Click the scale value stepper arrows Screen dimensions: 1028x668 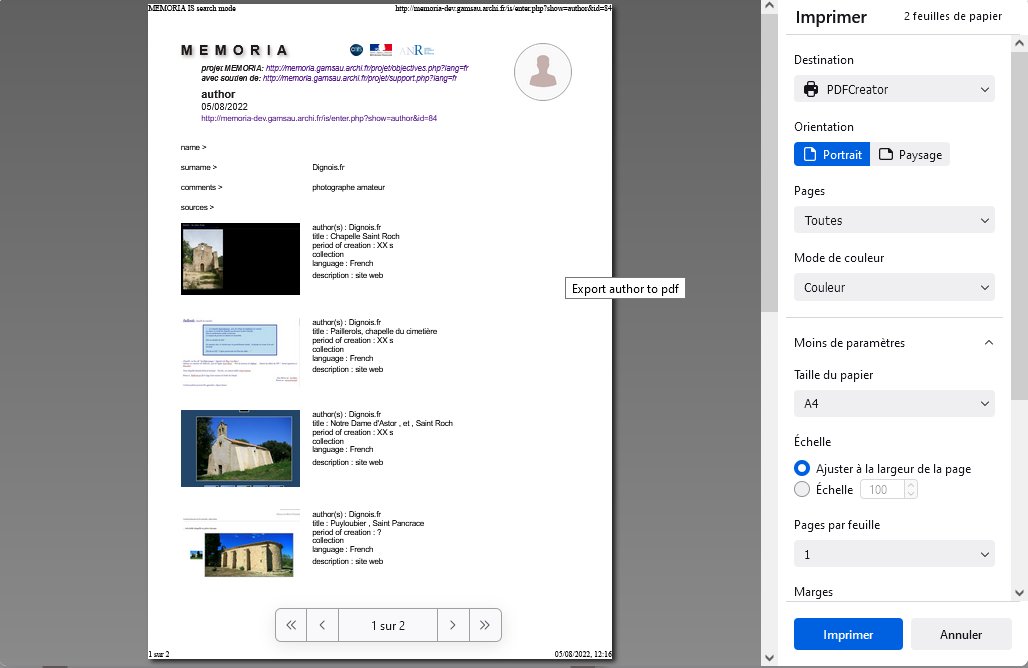pos(911,489)
